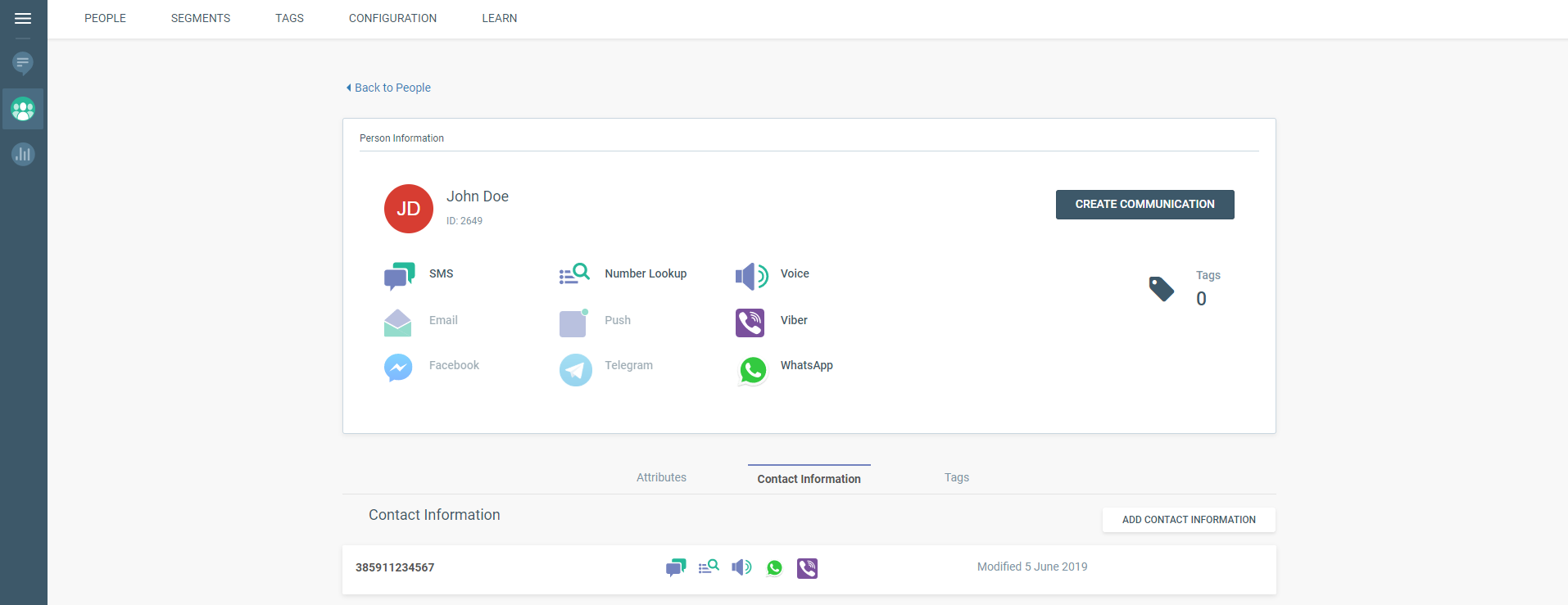This screenshot has width=1568, height=605.
Task: Open the chat messages sidebar icon
Action: [x=23, y=63]
